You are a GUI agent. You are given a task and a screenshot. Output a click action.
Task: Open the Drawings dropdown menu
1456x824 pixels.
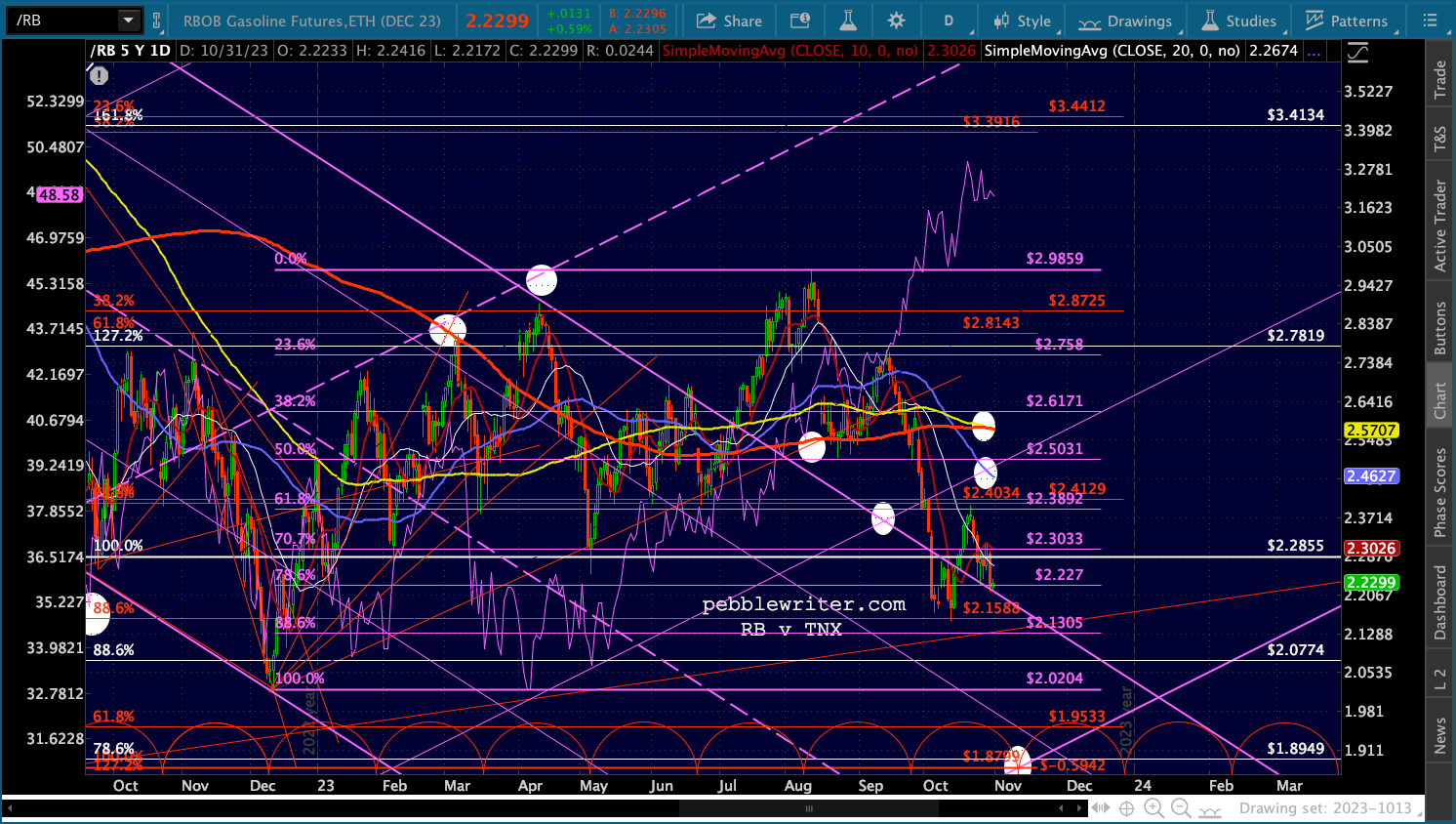click(1125, 21)
